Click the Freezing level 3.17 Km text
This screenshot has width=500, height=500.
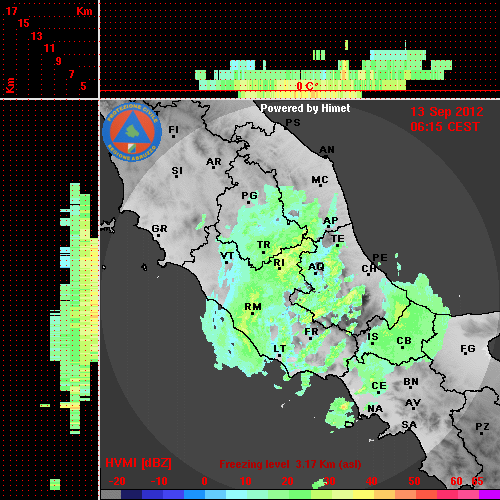click(x=290, y=464)
